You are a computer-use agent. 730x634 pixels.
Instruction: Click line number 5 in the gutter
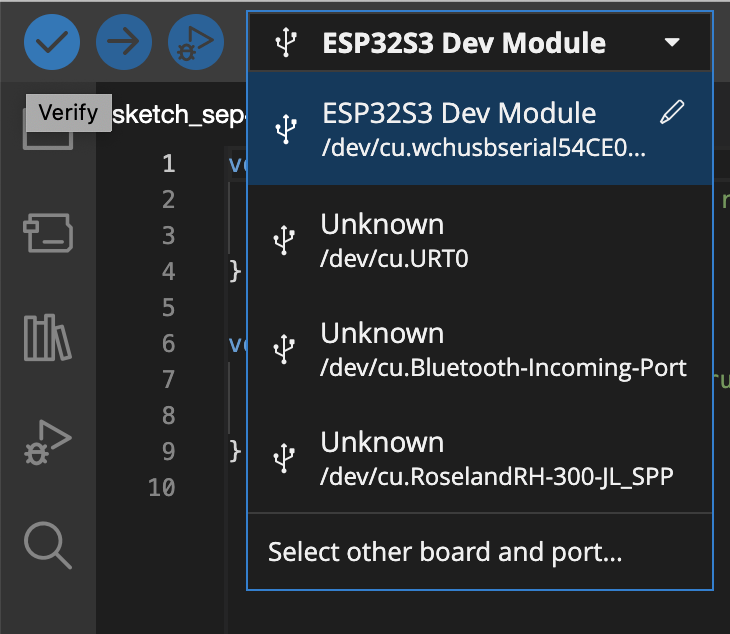click(169, 308)
